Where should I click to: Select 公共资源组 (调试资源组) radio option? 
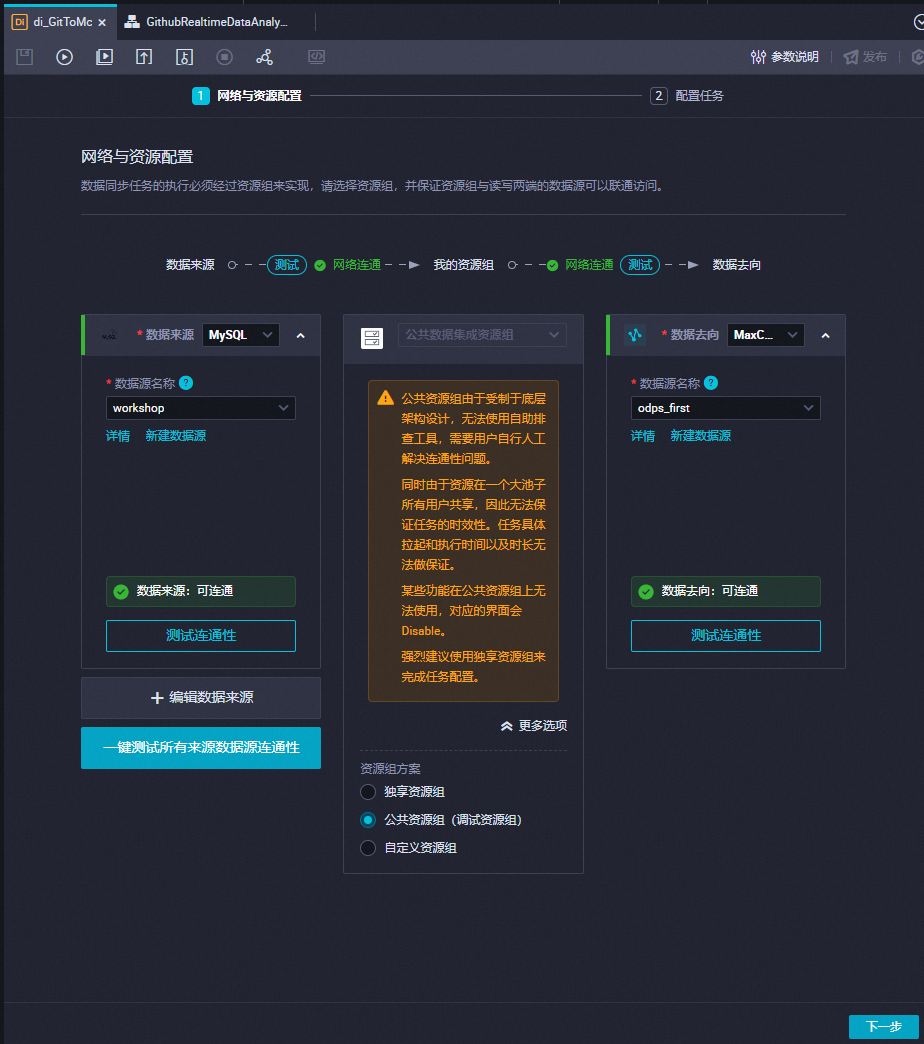(368, 820)
